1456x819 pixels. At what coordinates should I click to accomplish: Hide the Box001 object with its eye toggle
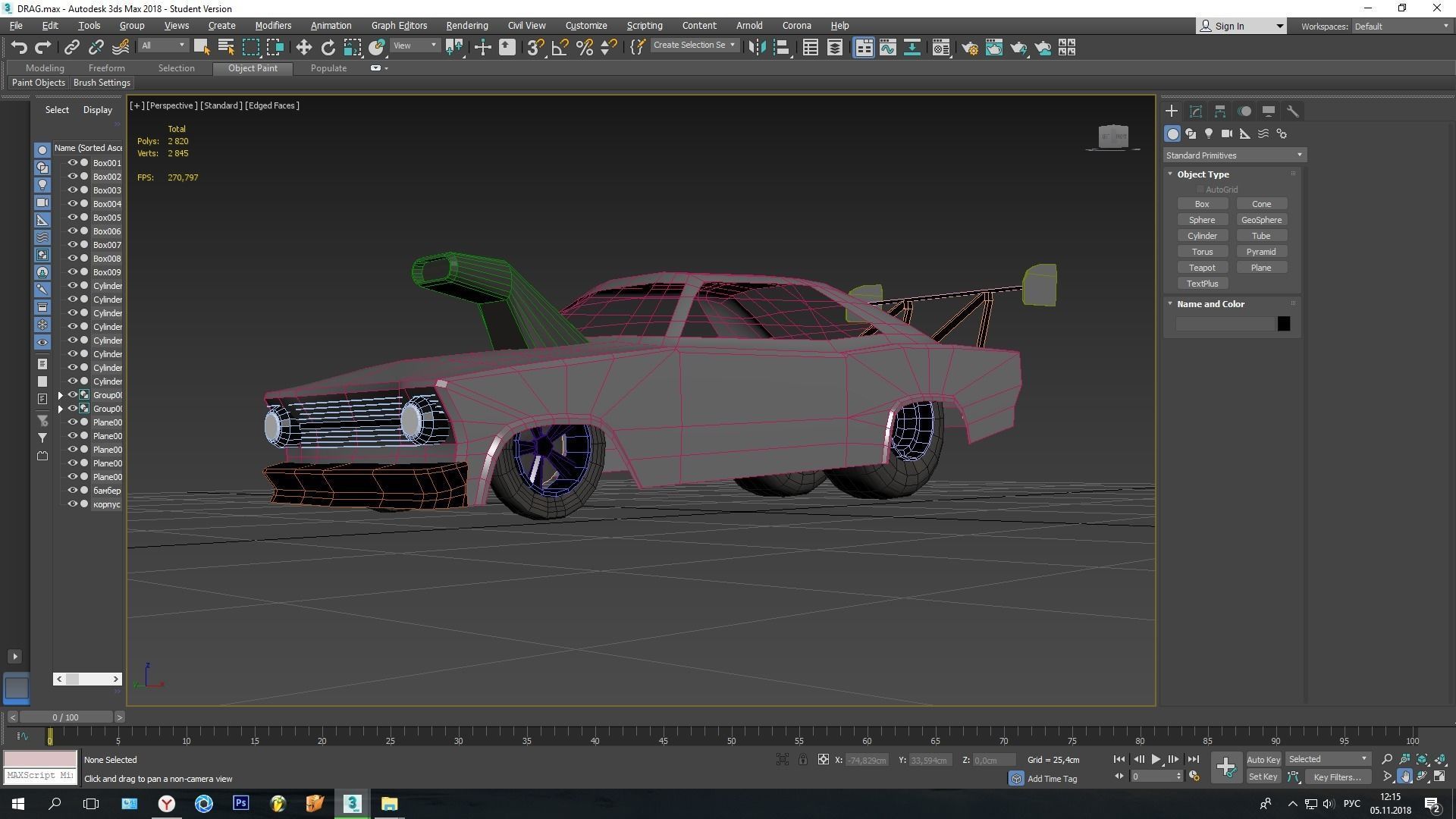(73, 162)
